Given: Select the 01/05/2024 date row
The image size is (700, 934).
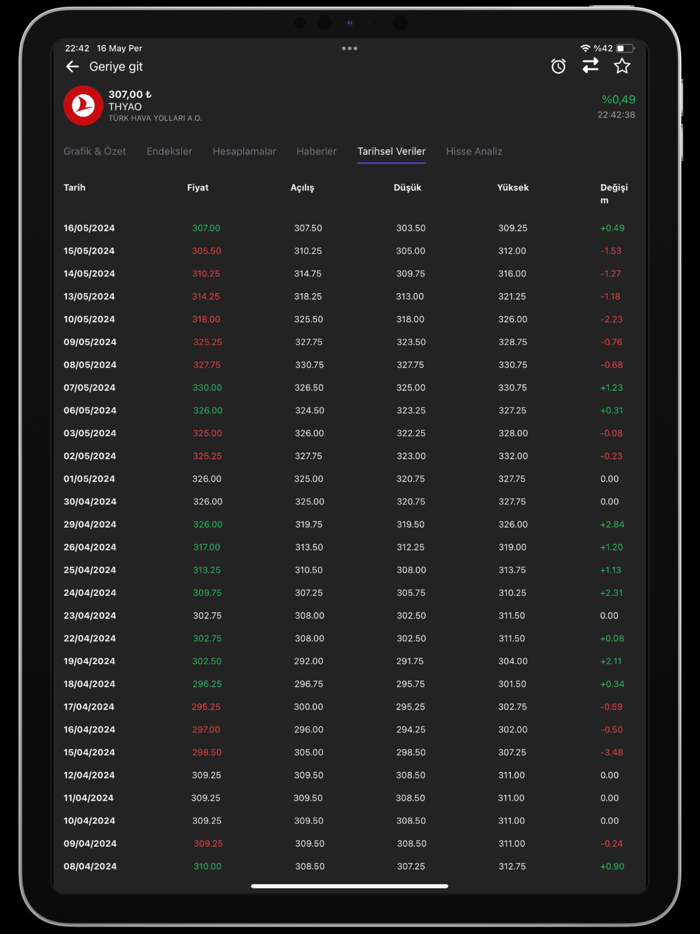Looking at the screenshot, I should 350,479.
